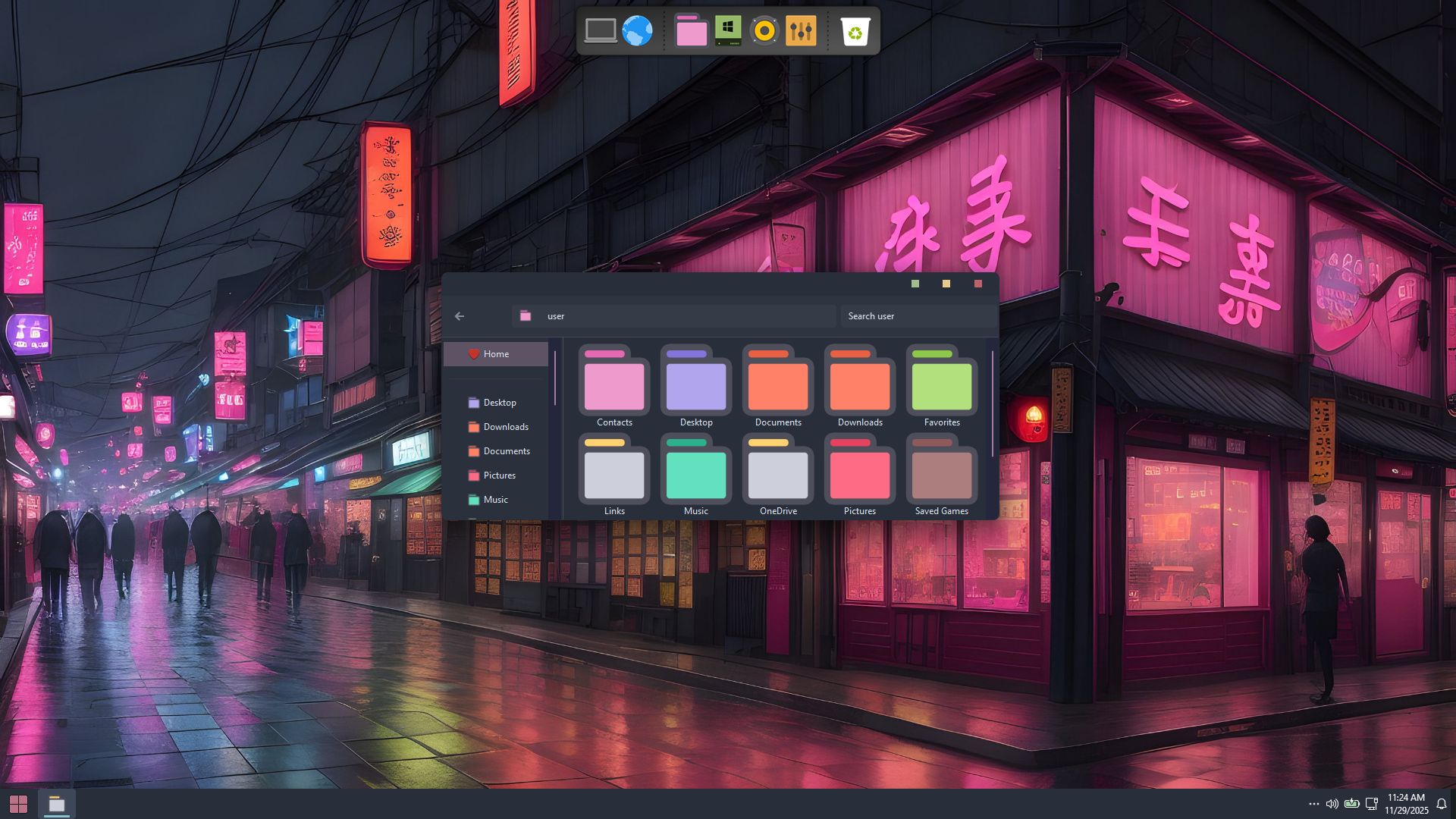Click the user address bar
Viewport: 1456px width, 819px height.
675,316
